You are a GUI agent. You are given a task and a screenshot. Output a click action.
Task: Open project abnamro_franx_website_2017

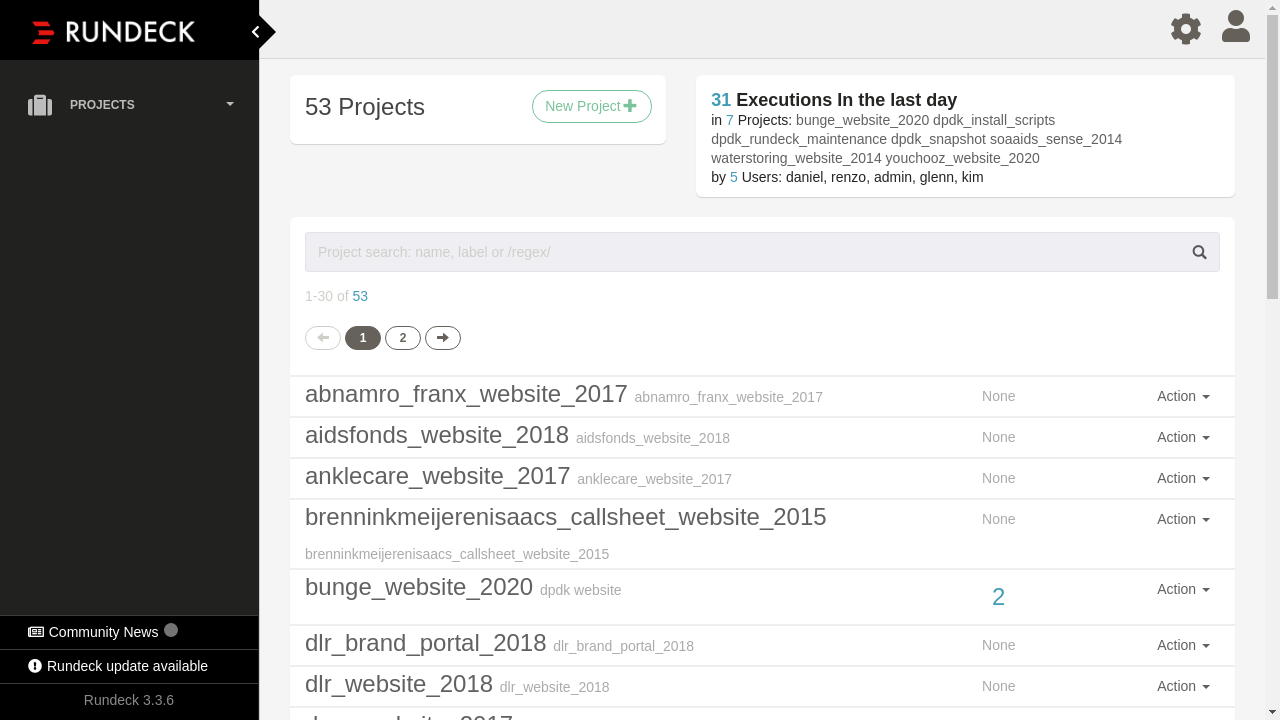(466, 394)
